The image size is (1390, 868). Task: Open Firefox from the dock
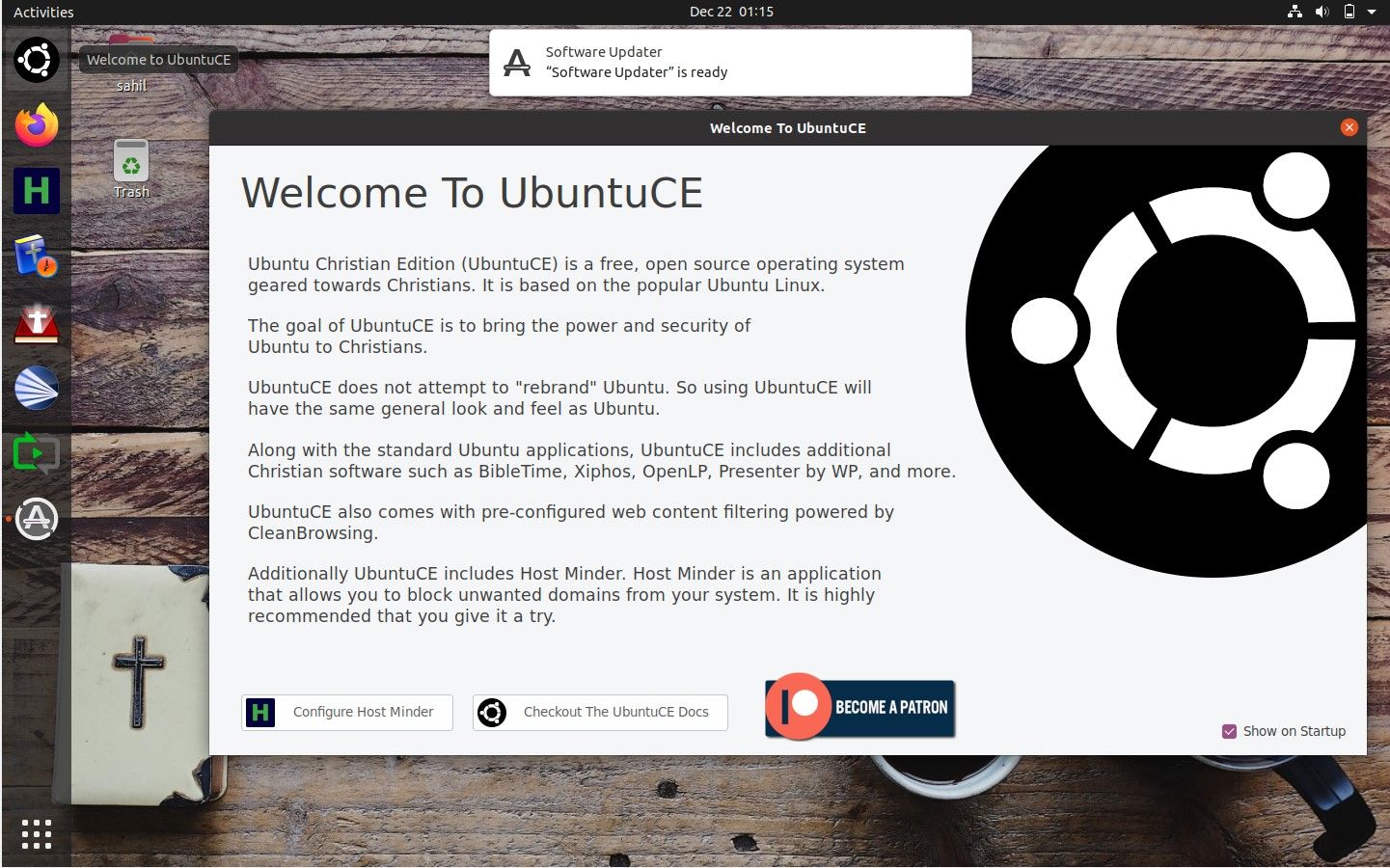[x=37, y=125]
